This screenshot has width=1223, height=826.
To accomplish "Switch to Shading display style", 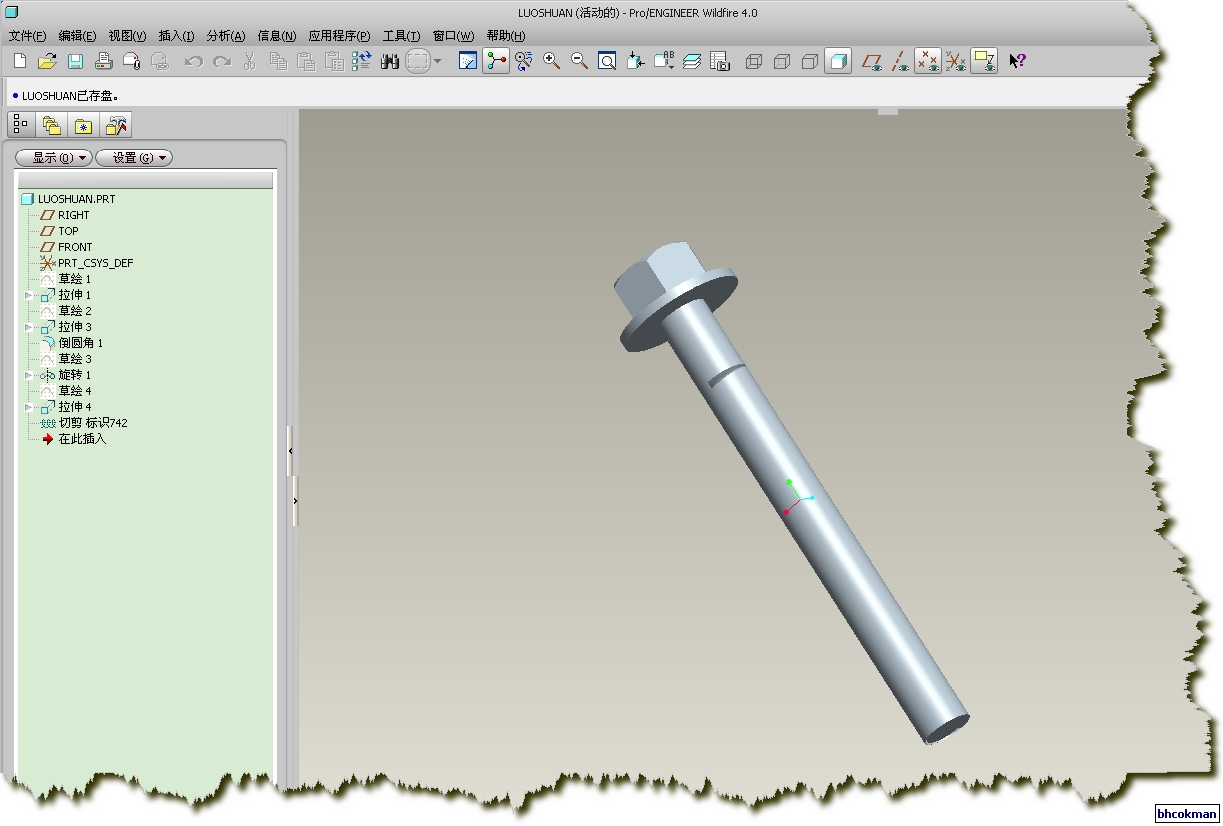I will click(838, 61).
